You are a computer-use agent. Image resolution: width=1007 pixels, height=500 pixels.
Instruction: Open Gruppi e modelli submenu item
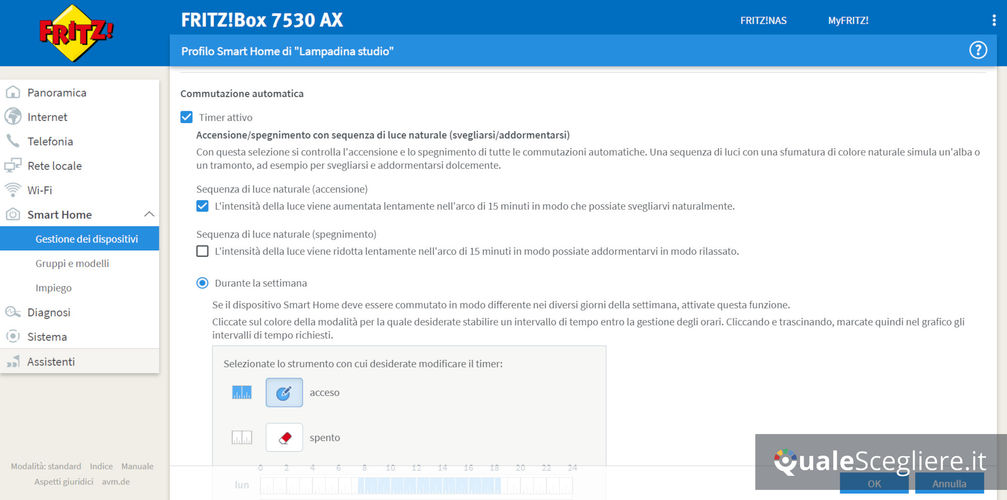[x=72, y=264]
